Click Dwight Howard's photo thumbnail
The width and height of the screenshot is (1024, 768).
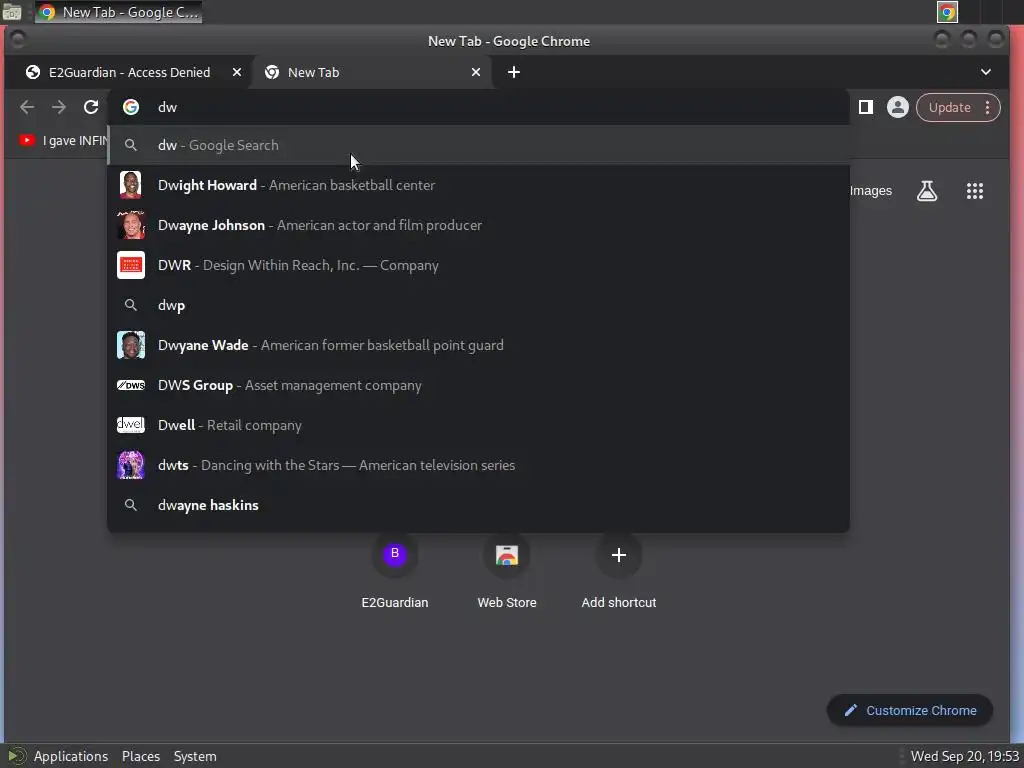[x=131, y=185]
